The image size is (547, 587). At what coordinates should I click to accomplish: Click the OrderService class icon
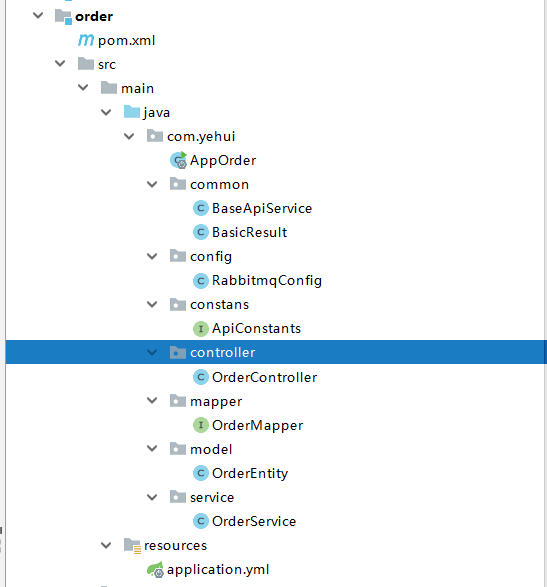(x=201, y=521)
